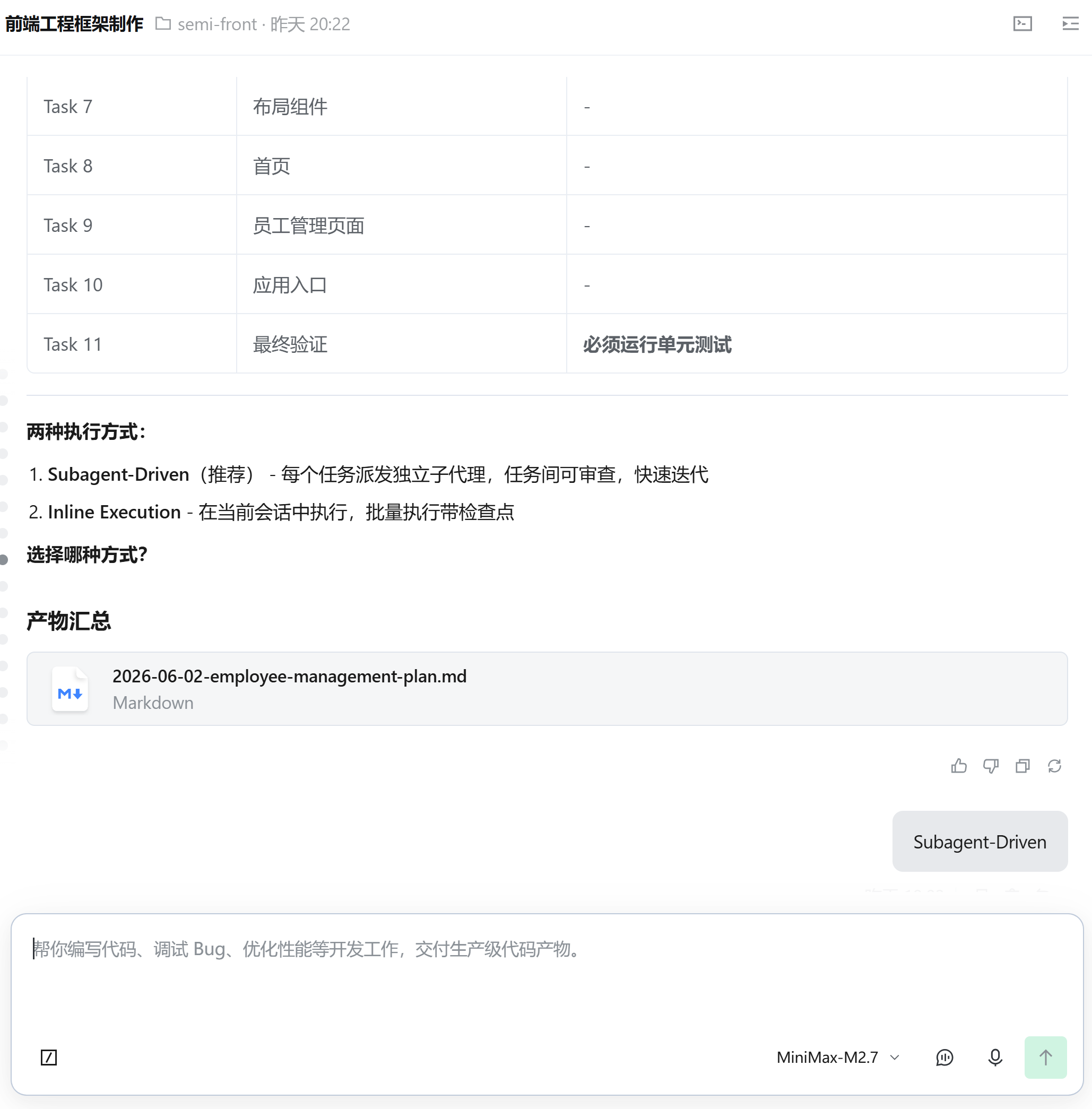Click the 必须运行单元测试 cell
This screenshot has height=1109, width=1092.
pyautogui.click(x=817, y=344)
